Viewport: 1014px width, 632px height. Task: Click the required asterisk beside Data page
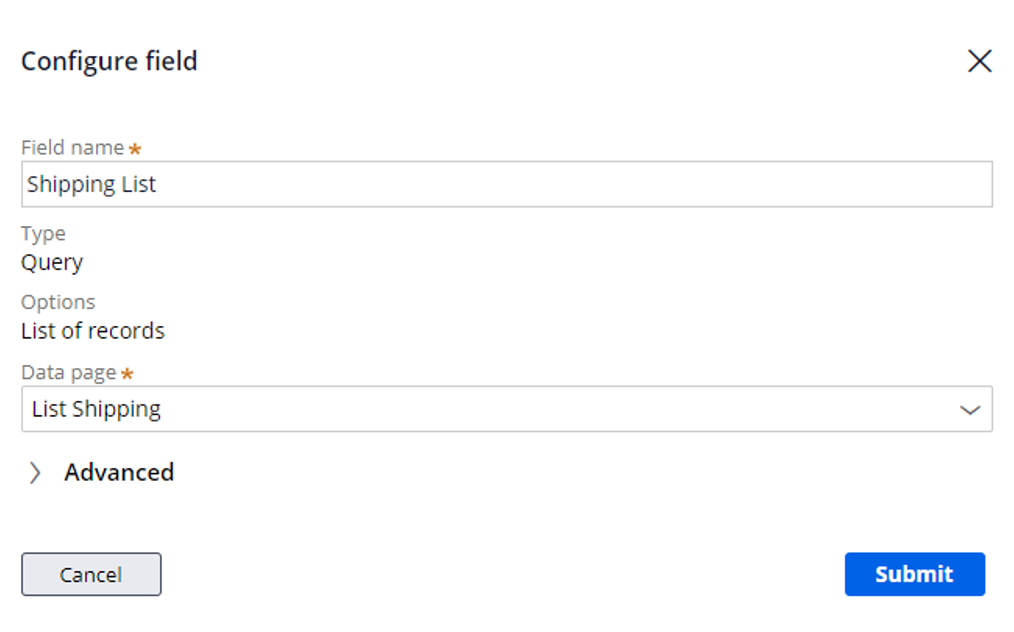[x=127, y=374]
